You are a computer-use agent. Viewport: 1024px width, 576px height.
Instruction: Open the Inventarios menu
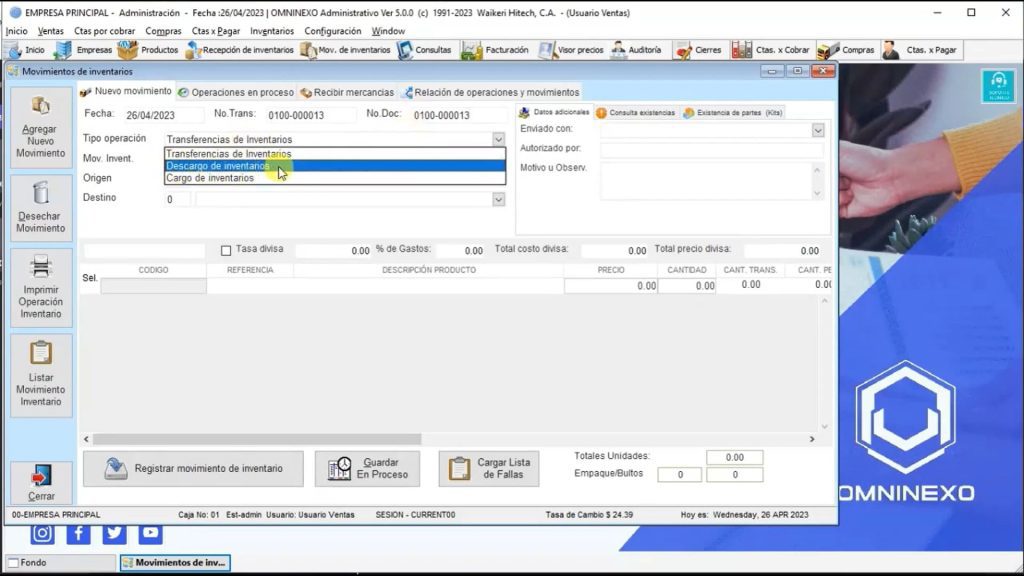click(x=272, y=31)
